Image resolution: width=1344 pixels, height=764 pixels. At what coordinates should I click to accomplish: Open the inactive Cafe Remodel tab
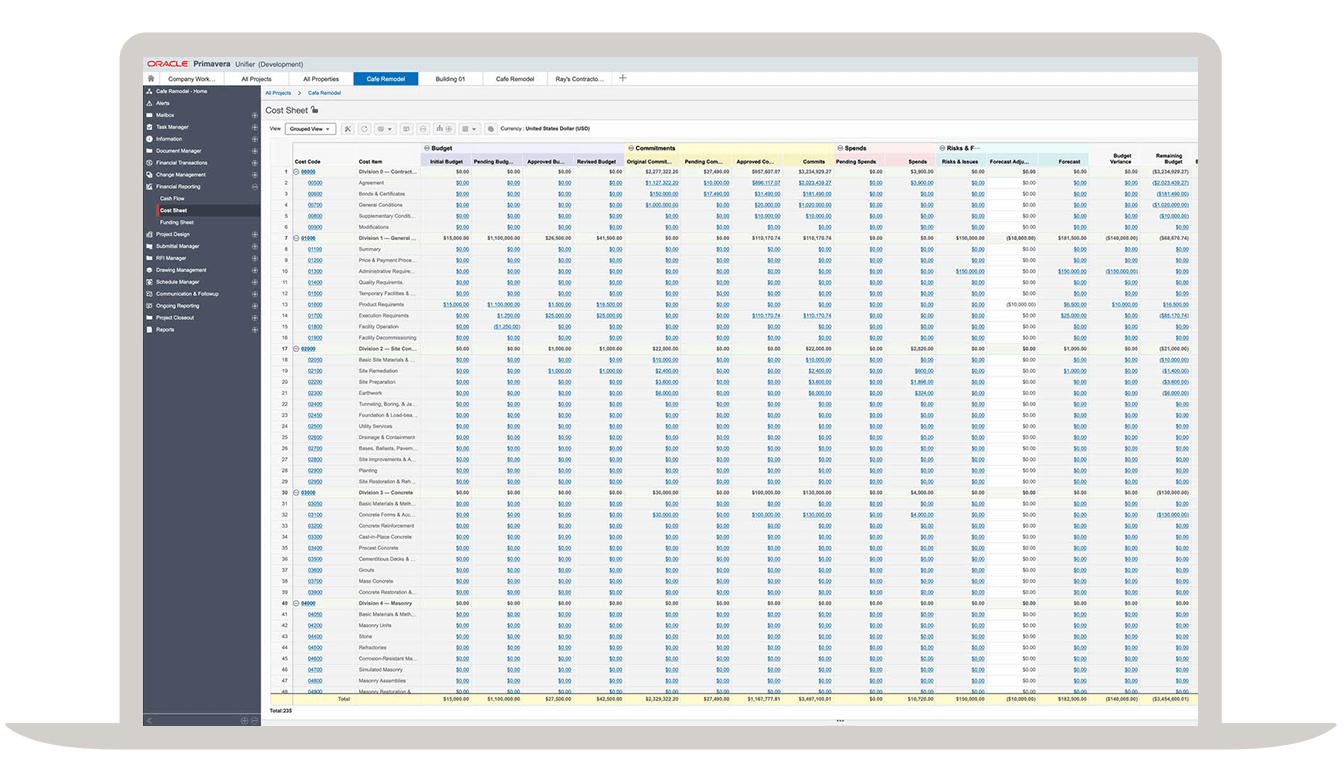515,78
